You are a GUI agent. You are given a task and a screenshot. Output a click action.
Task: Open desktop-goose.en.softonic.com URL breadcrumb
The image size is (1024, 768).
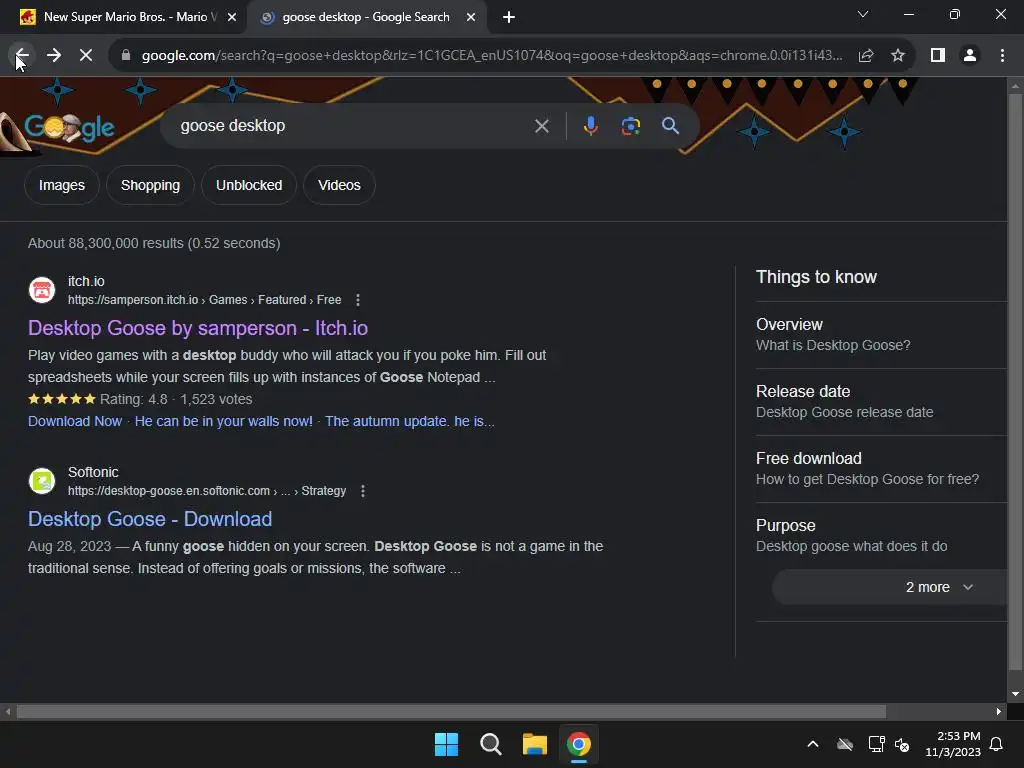207,491
